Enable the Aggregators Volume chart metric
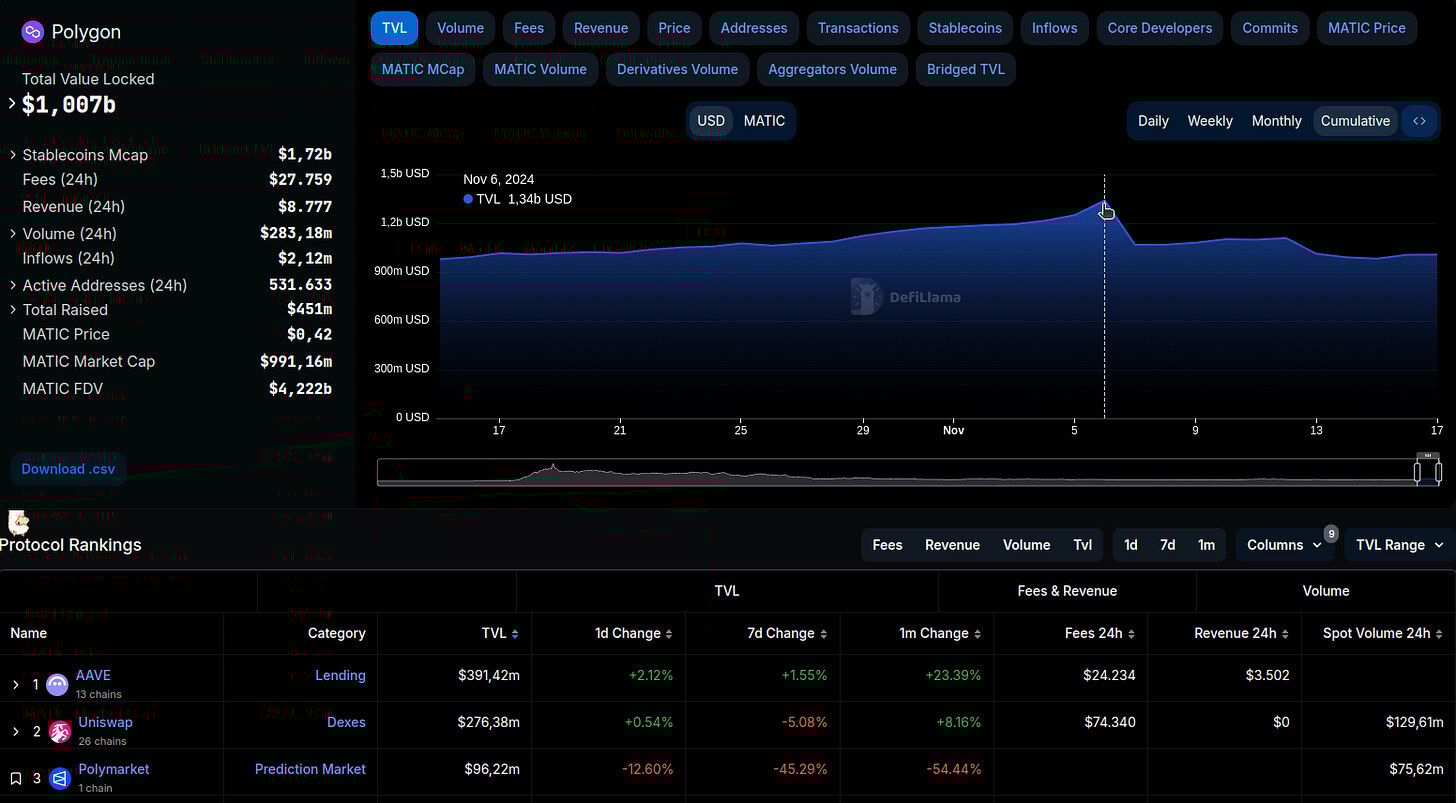 [832, 69]
